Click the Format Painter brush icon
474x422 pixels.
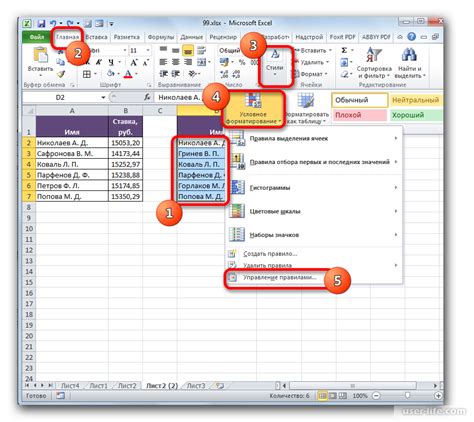click(x=61, y=74)
